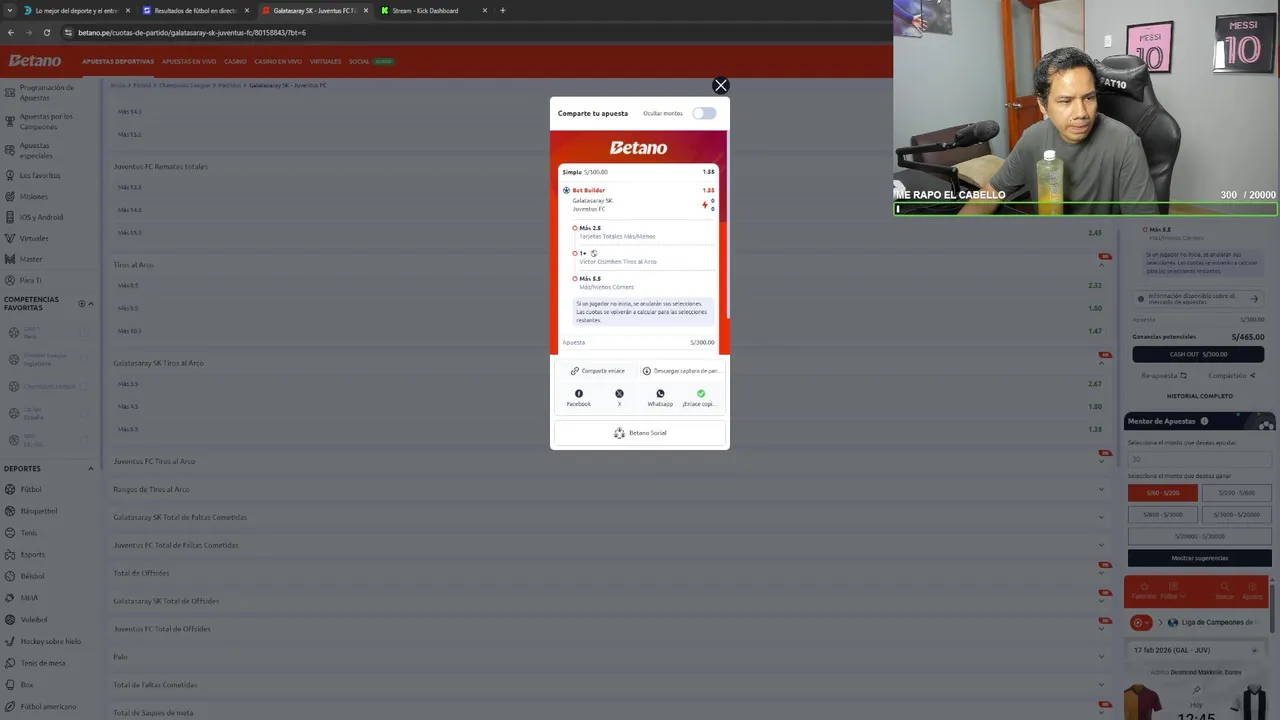1280x720 pixels.
Task: Open Apuestas especiales in sidebar
Action: [36, 150]
